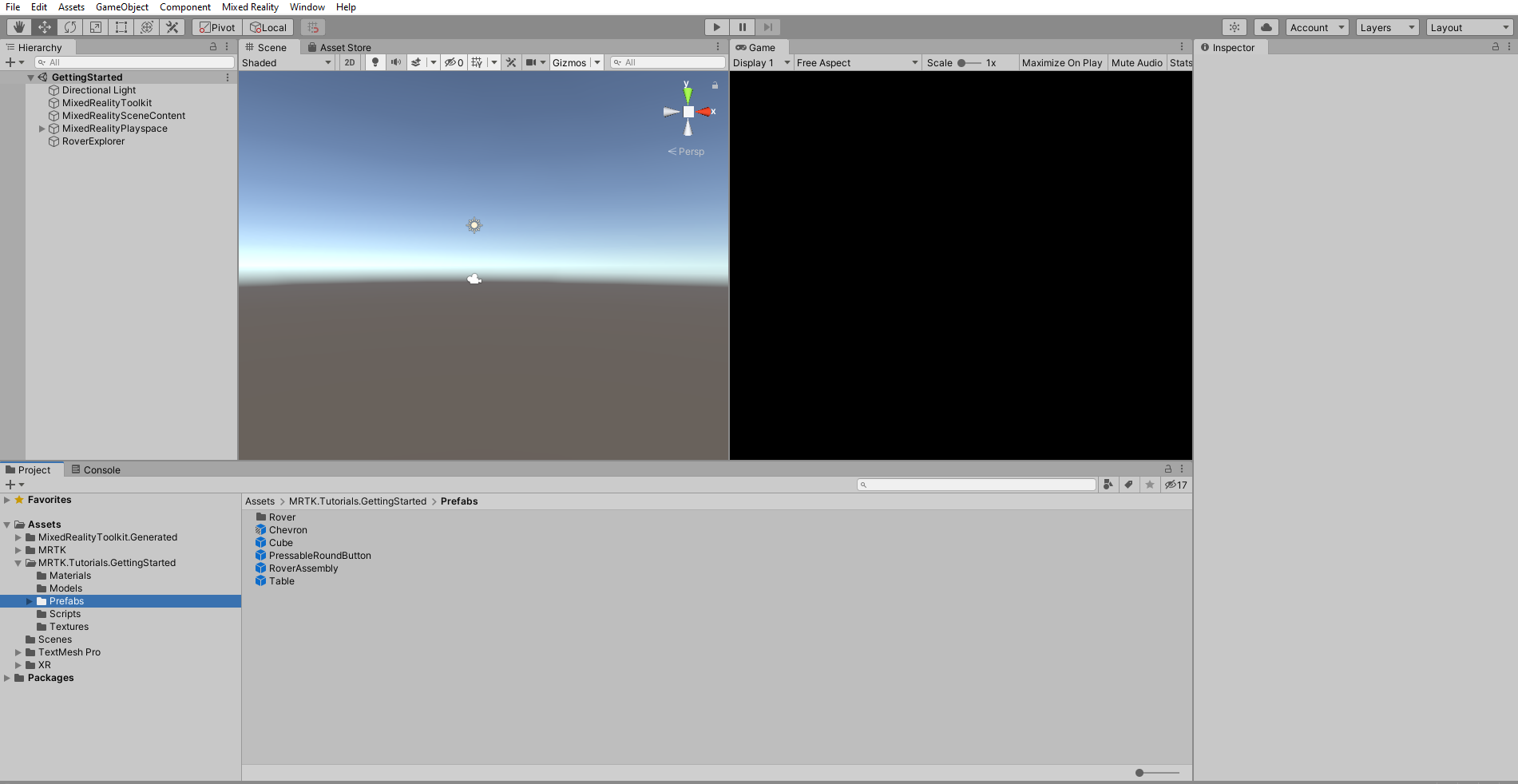
Task: Open the GameObject menu
Action: (x=122, y=7)
